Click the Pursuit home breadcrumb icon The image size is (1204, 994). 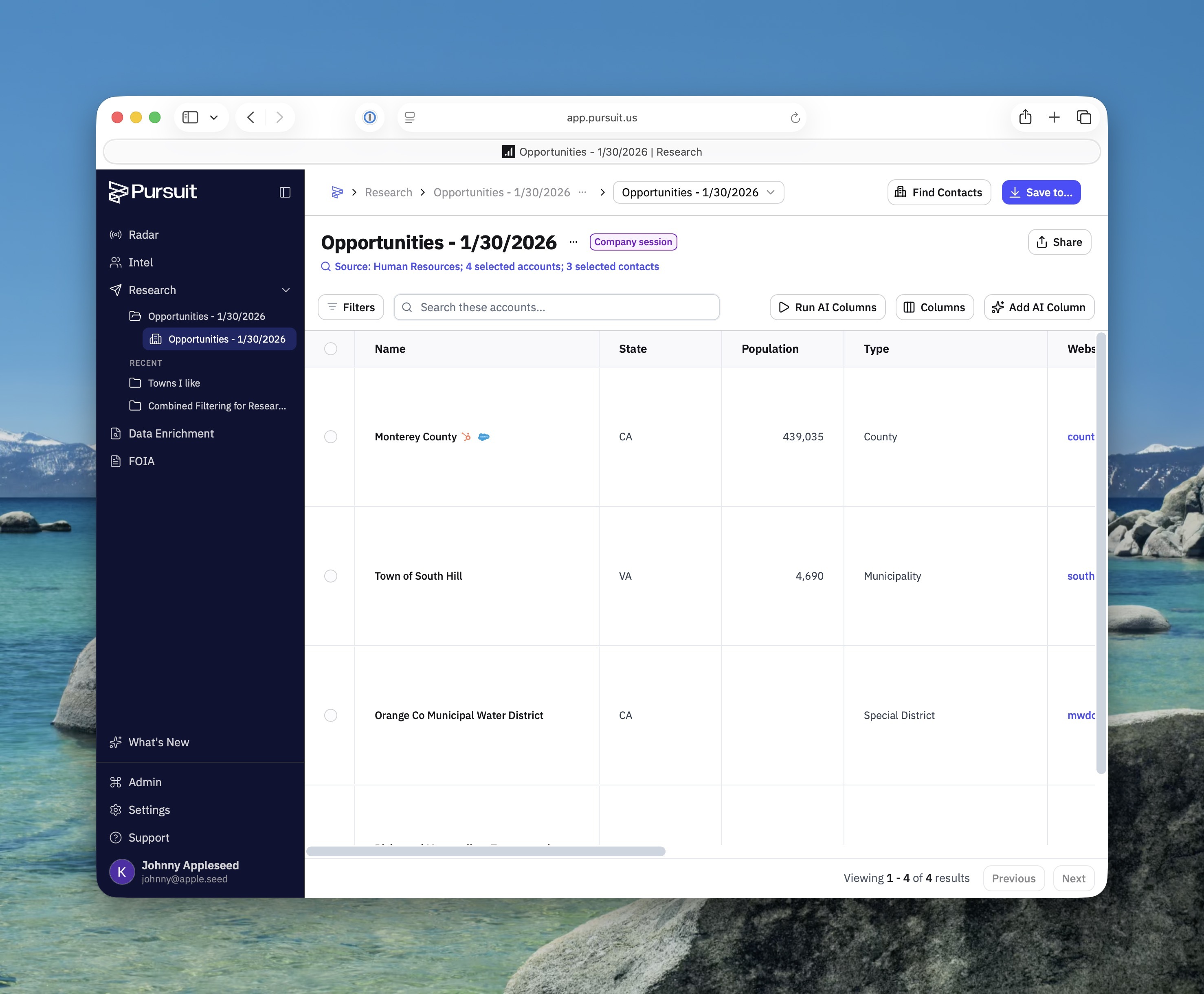(x=337, y=192)
